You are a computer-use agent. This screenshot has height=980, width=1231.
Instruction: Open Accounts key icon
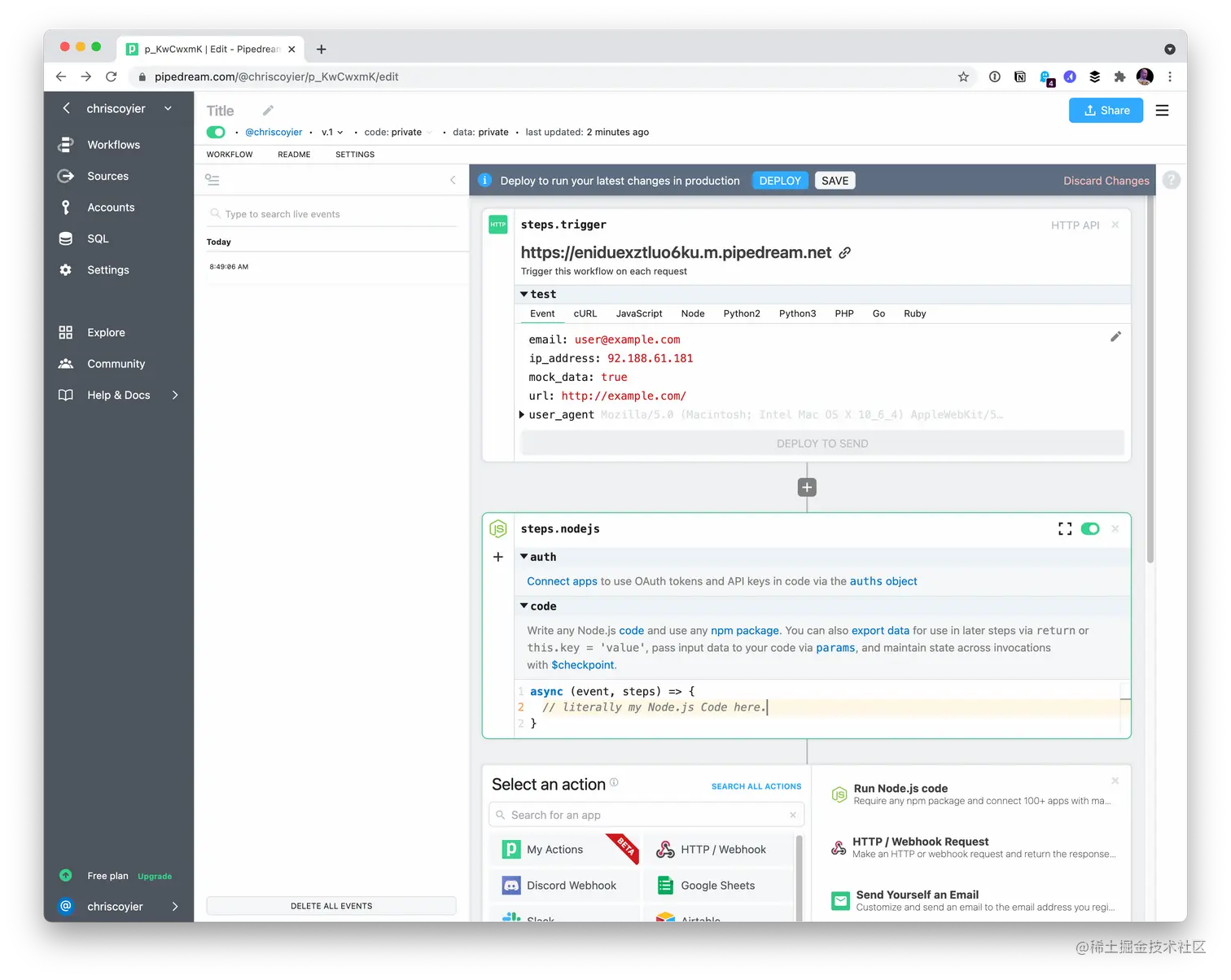pos(66,208)
